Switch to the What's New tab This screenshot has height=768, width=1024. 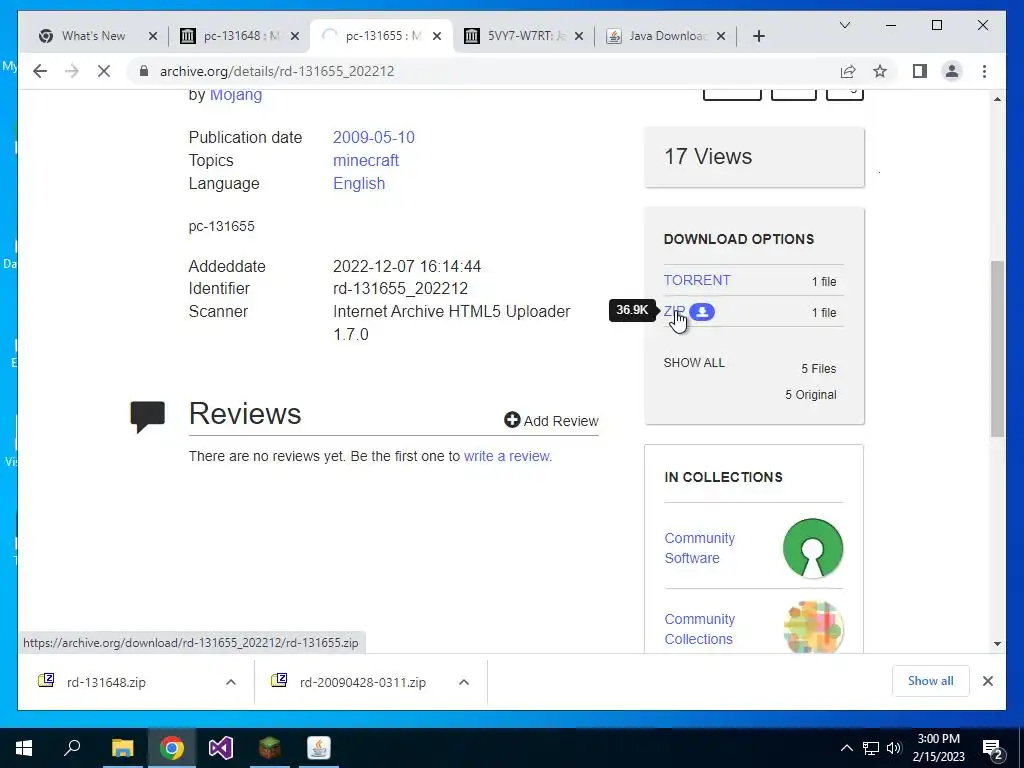(93, 36)
